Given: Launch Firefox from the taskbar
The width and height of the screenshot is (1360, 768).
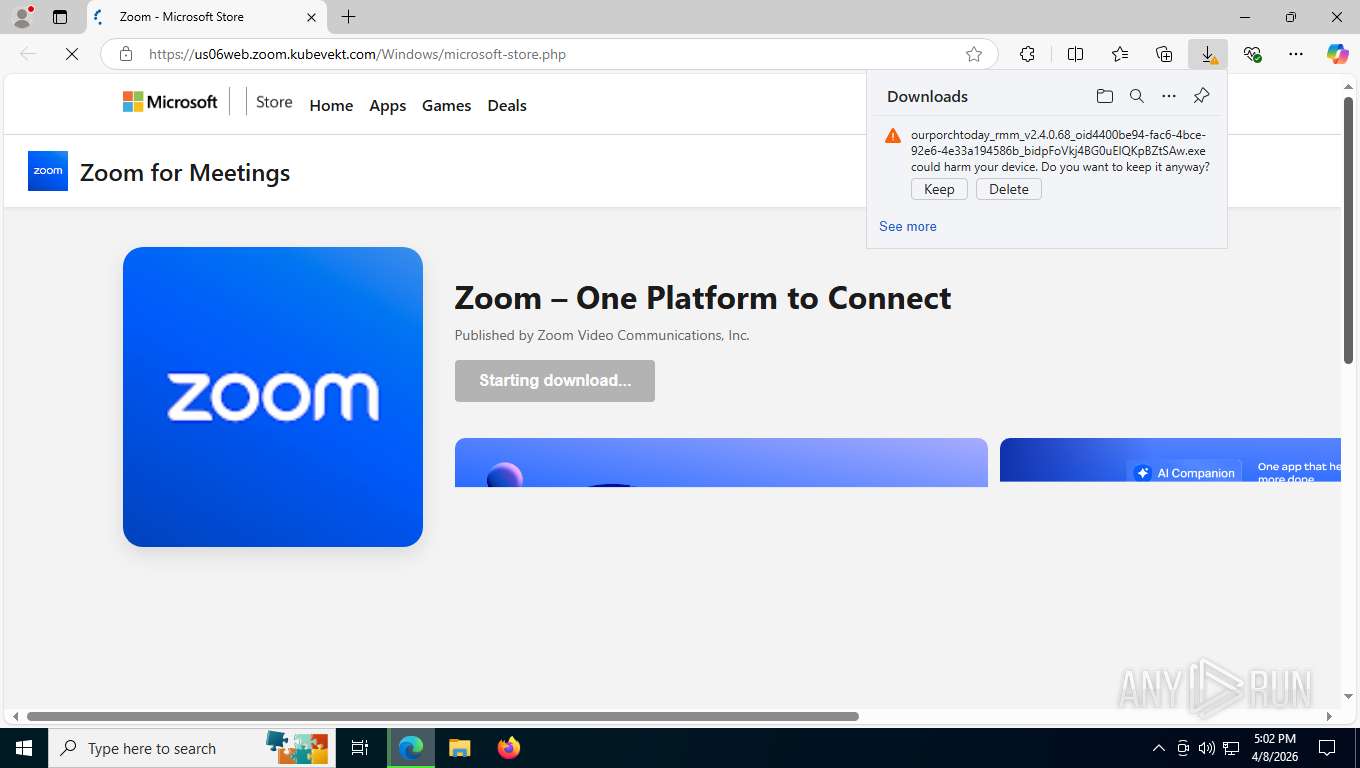Looking at the screenshot, I should tap(509, 748).
